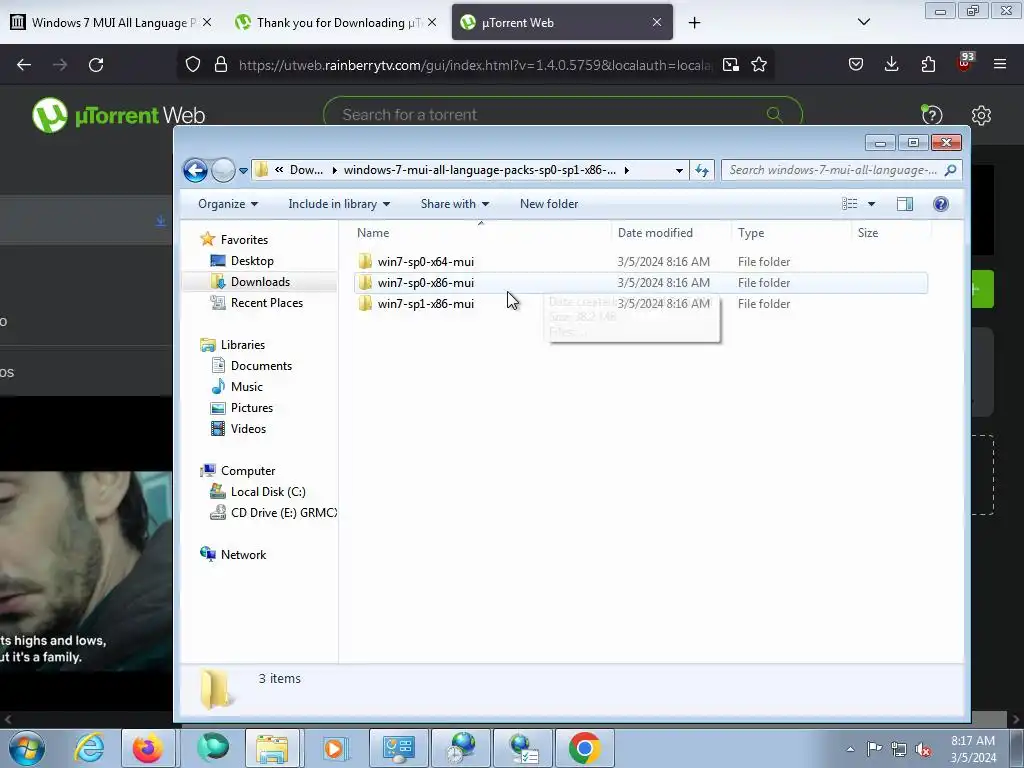Select Libraries in the navigation pane
This screenshot has height=768, width=1024.
[x=233, y=345]
